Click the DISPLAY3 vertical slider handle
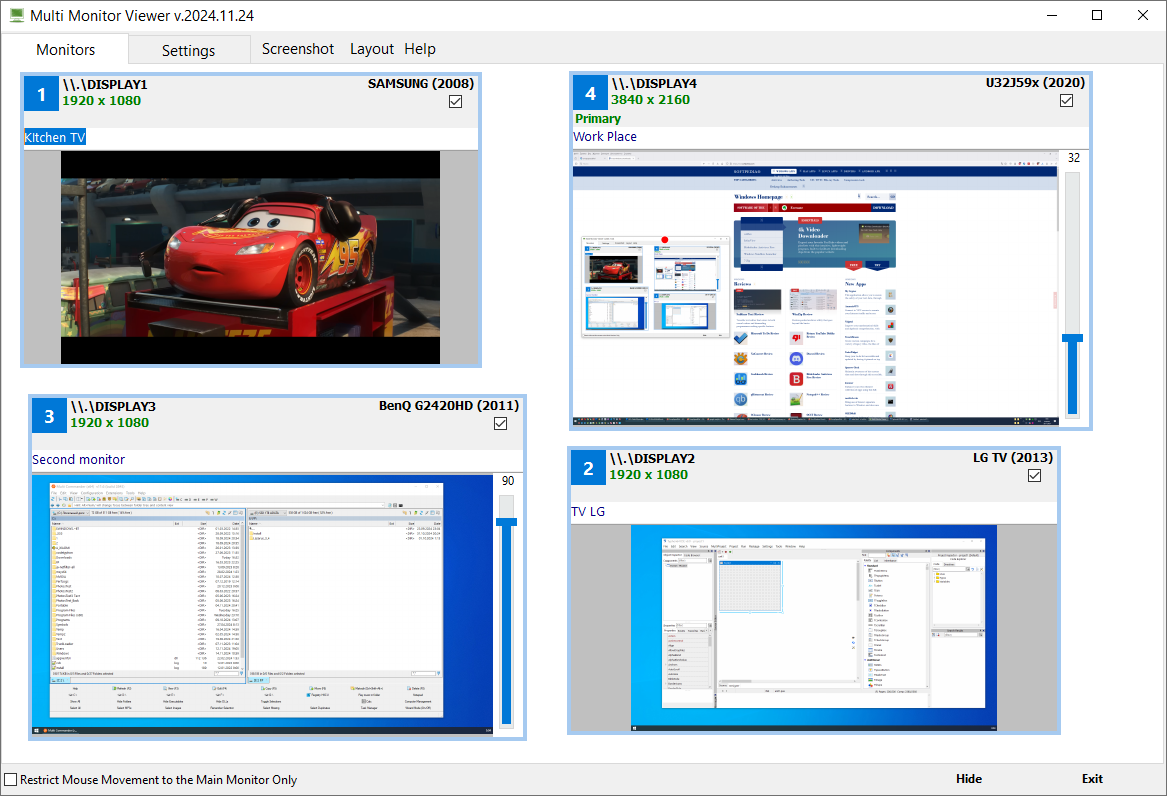The height and width of the screenshot is (796, 1167). pyautogui.click(x=507, y=522)
